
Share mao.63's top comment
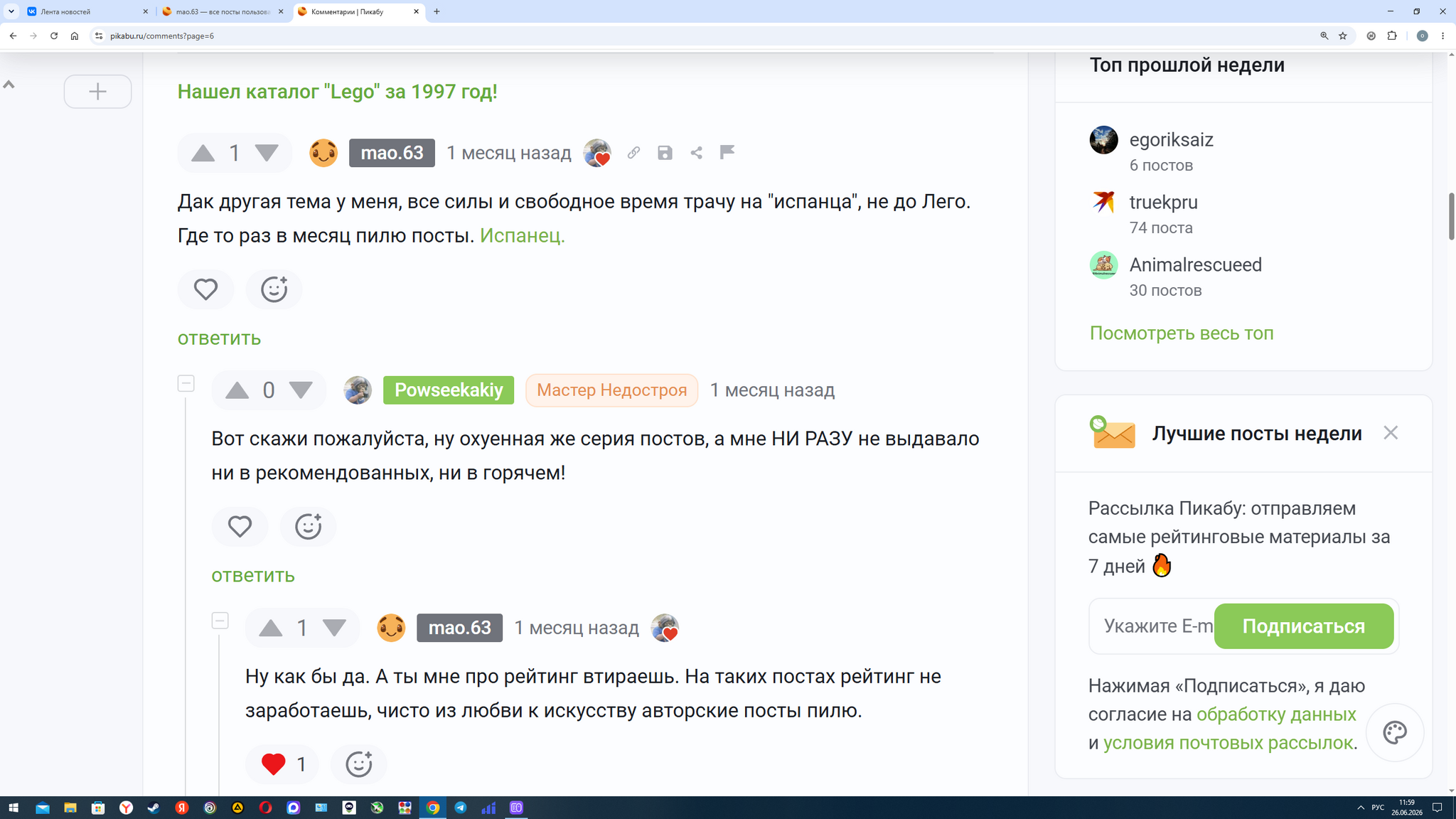point(696,153)
